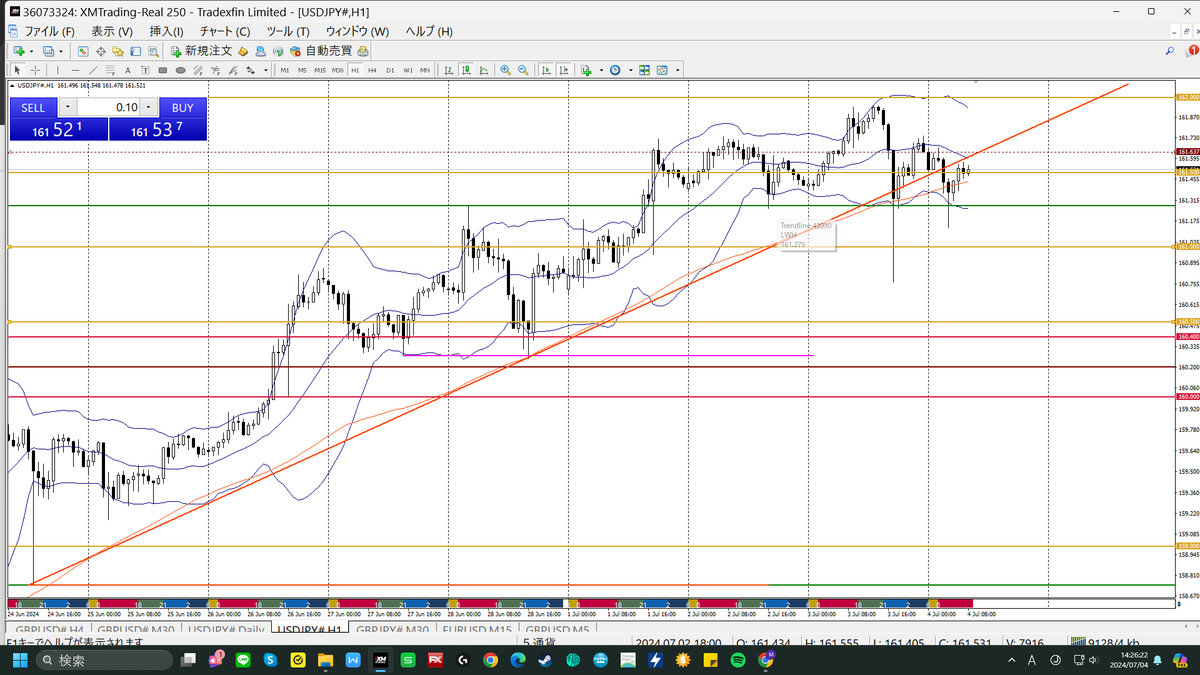This screenshot has height=675, width=1200.
Task: Expand the indicators dropdown arrow
Action: [x=601, y=70]
